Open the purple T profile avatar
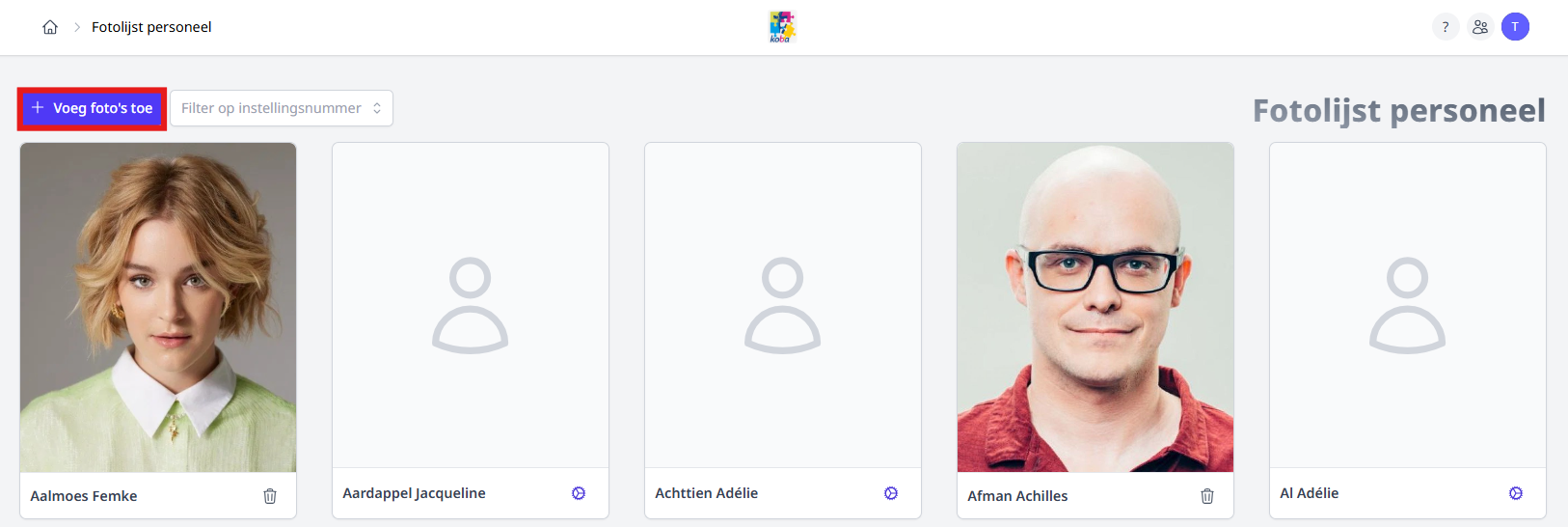1568x527 pixels. coord(1515,27)
